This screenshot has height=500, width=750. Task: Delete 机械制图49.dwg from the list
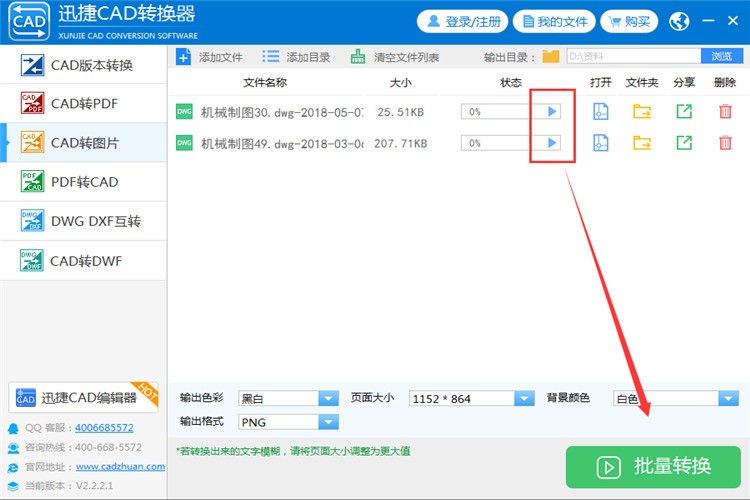point(725,143)
